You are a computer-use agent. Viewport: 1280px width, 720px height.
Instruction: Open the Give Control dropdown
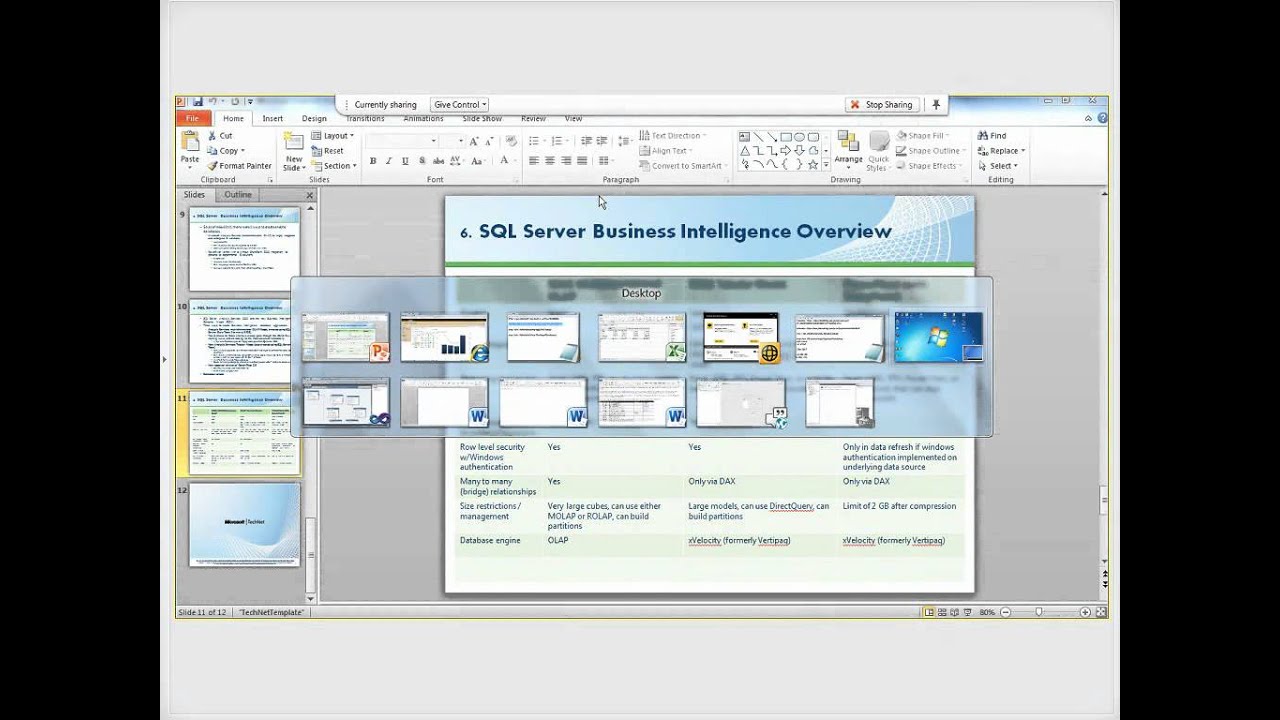[x=459, y=104]
